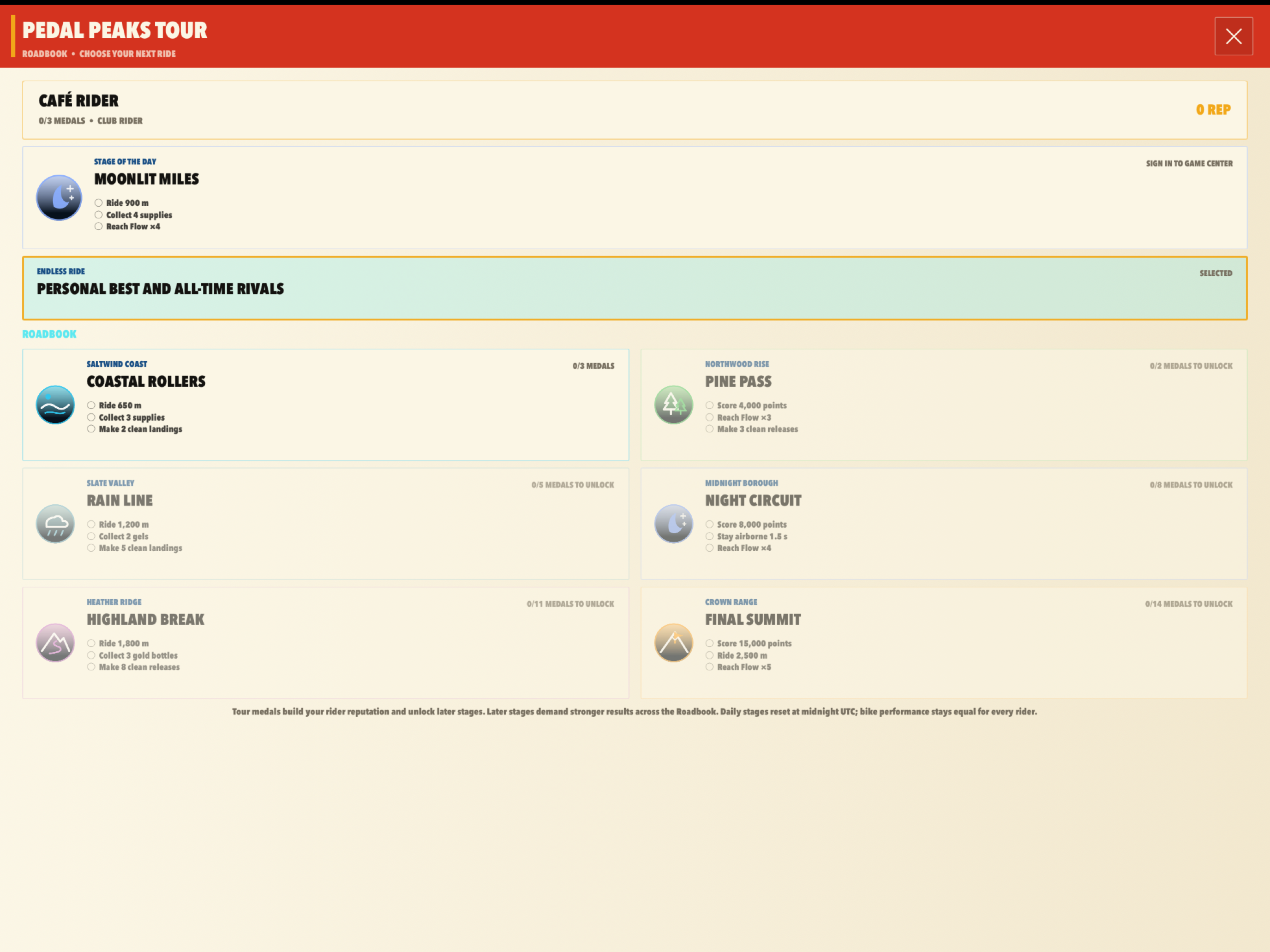1270x952 pixels.
Task: Choose the Coastal Rollers stage title
Action: (146, 381)
